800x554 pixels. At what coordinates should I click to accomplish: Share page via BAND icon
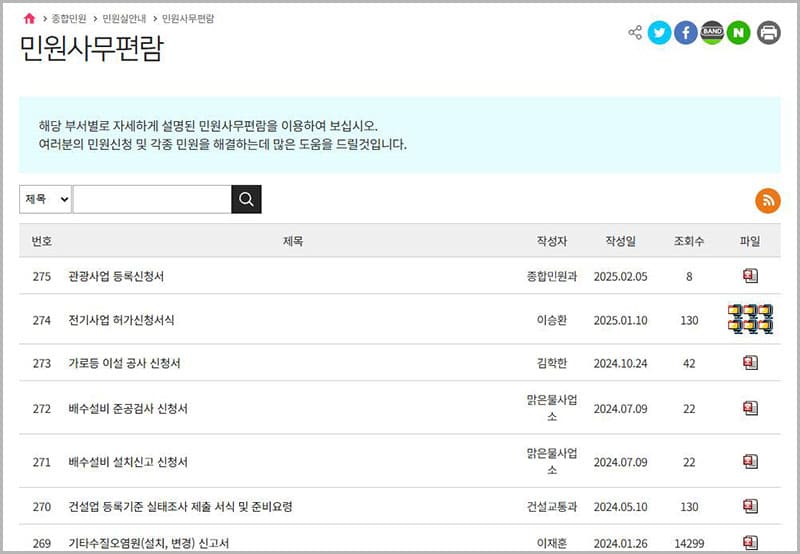(712, 33)
